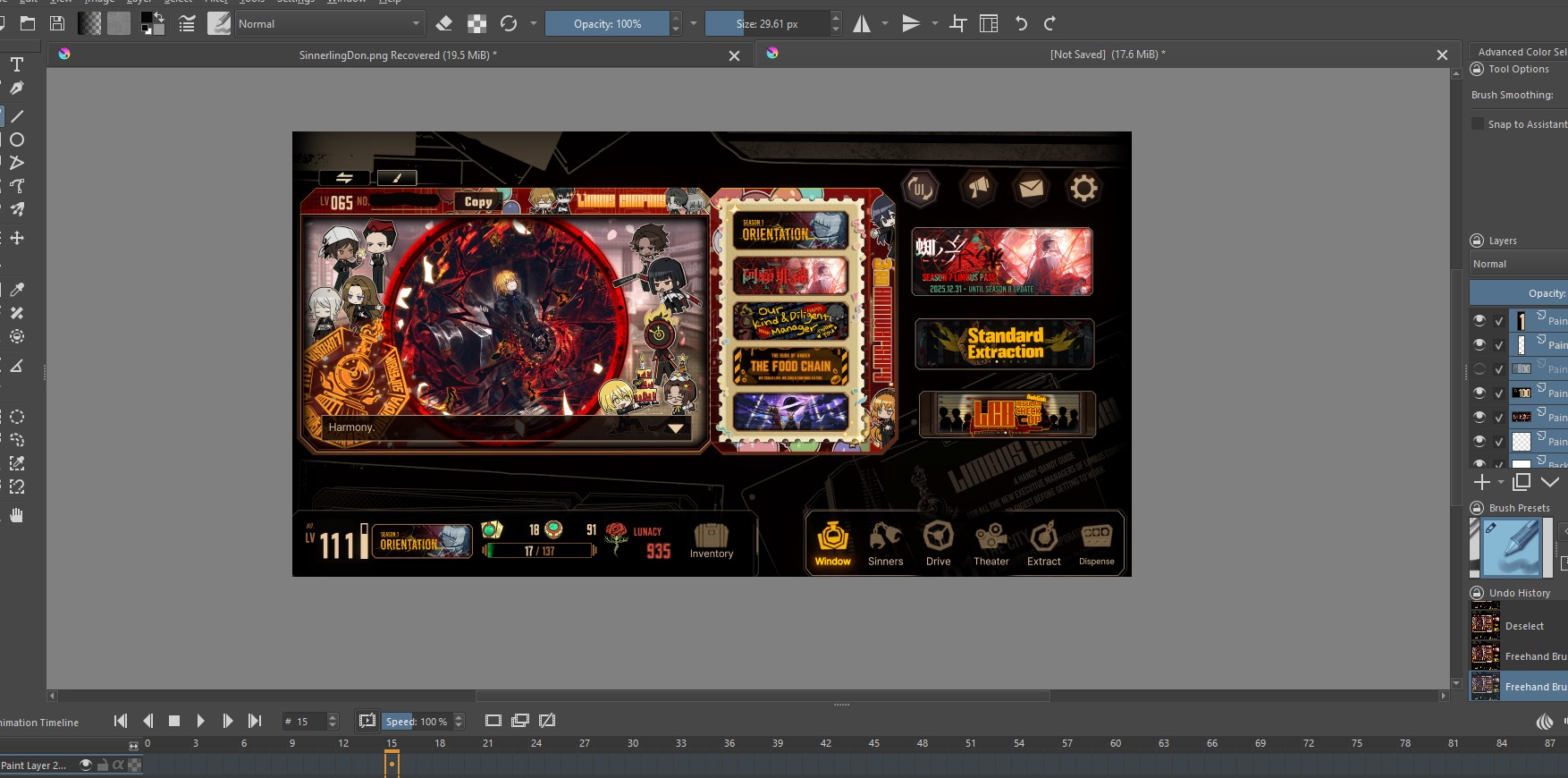This screenshot has width=1568, height=778.
Task: Select the Ellipse shape tool
Action: click(x=16, y=140)
